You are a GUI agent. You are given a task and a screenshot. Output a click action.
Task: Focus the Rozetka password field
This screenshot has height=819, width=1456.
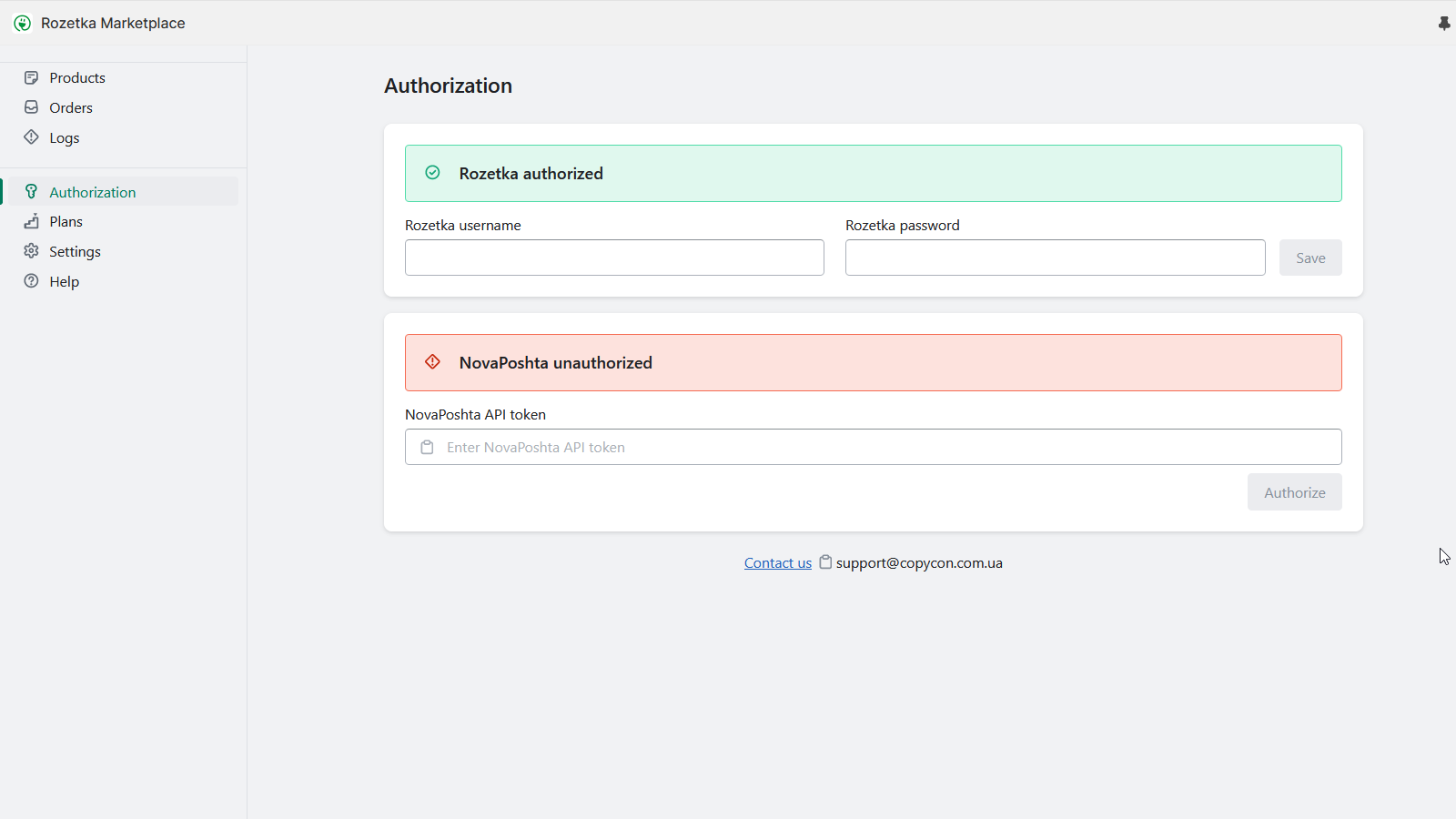pyautogui.click(x=1055, y=258)
